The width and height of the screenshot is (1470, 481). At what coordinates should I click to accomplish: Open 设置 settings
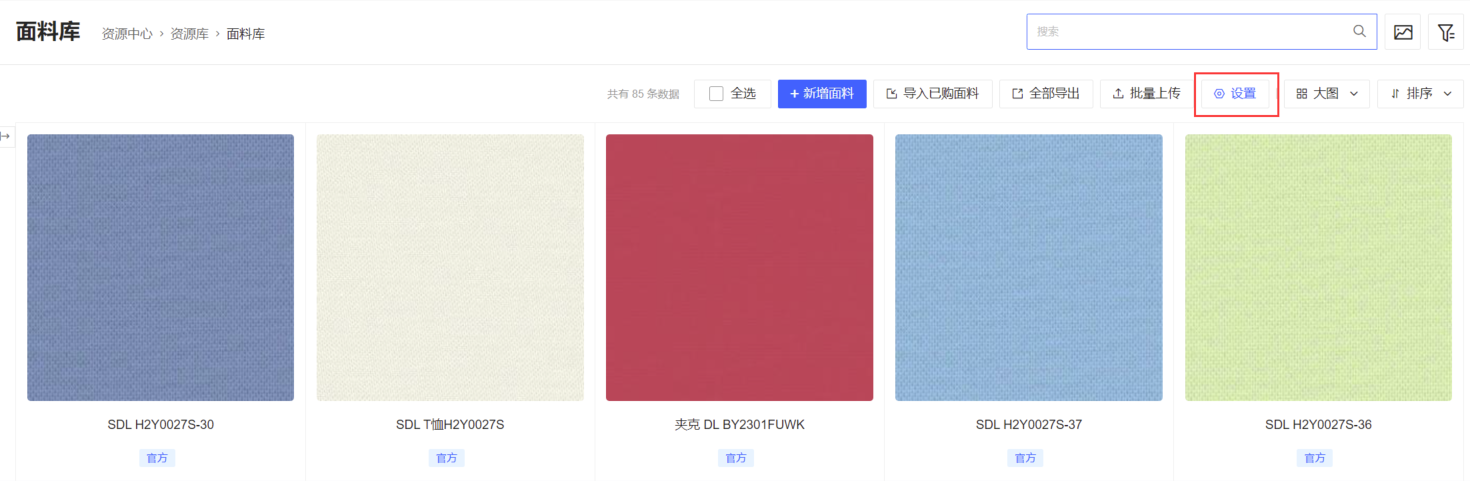pyautogui.click(x=1235, y=93)
